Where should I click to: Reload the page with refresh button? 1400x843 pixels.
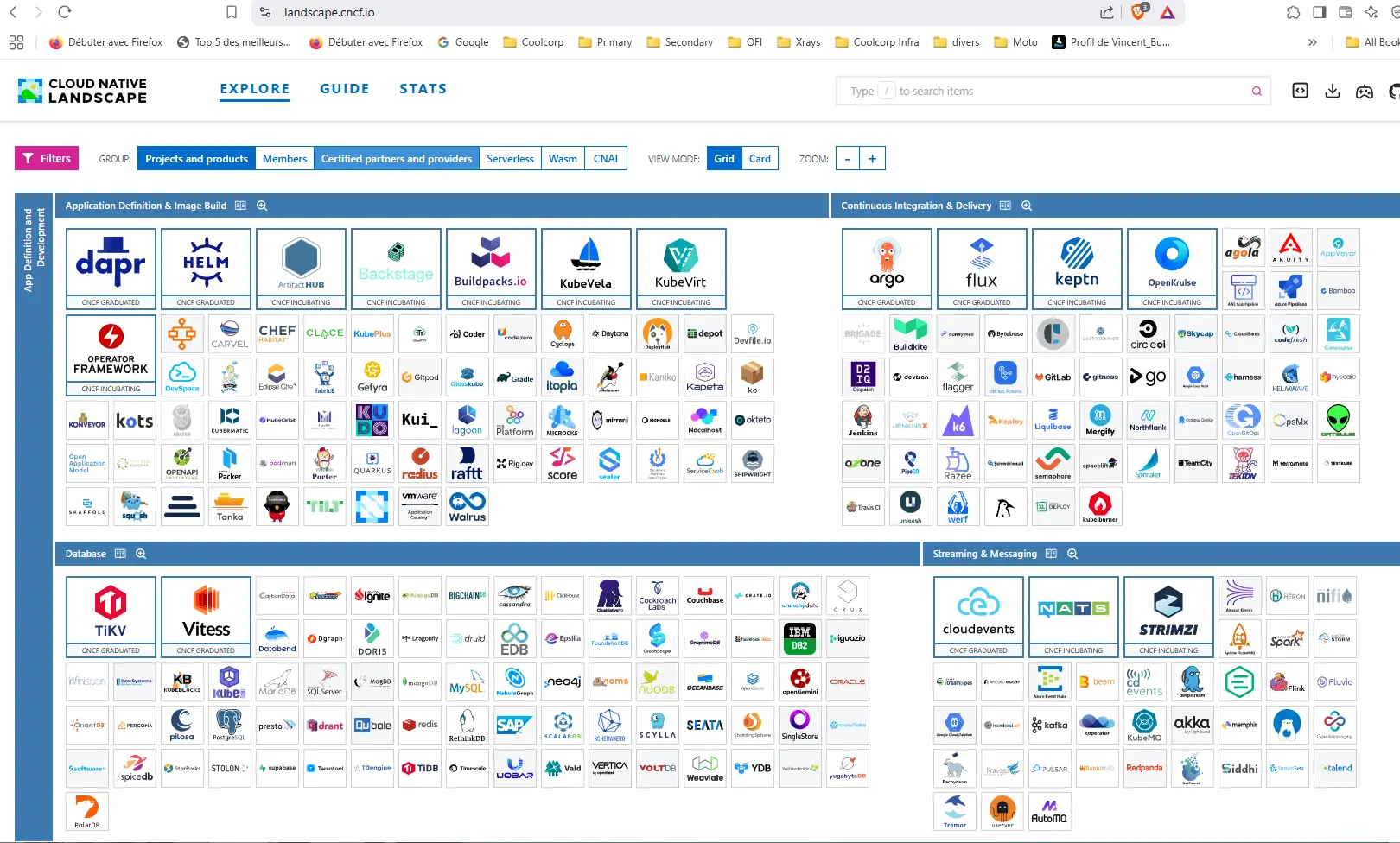pos(65,12)
